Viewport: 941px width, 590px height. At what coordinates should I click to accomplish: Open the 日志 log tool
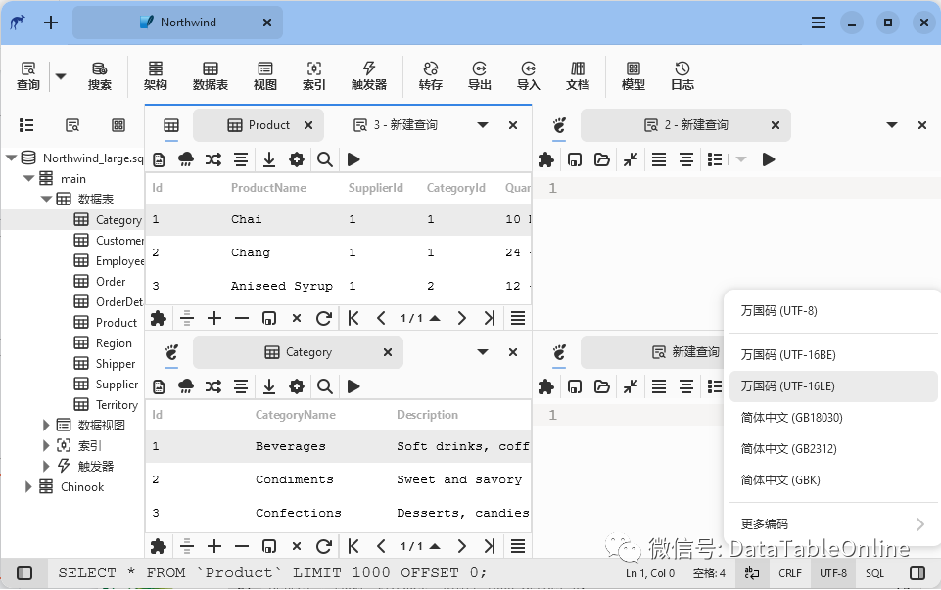pos(682,76)
